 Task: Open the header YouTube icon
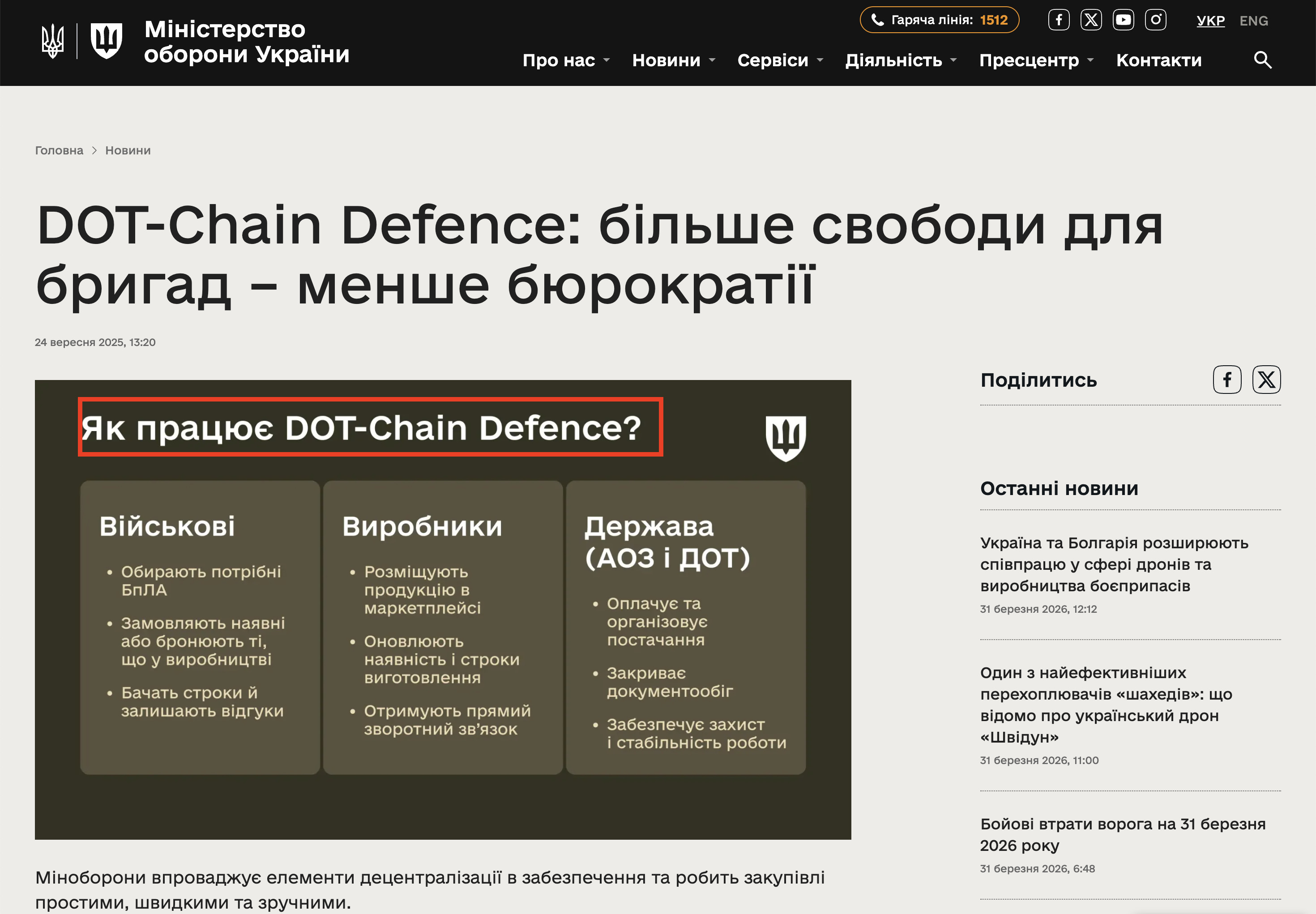click(x=1123, y=20)
